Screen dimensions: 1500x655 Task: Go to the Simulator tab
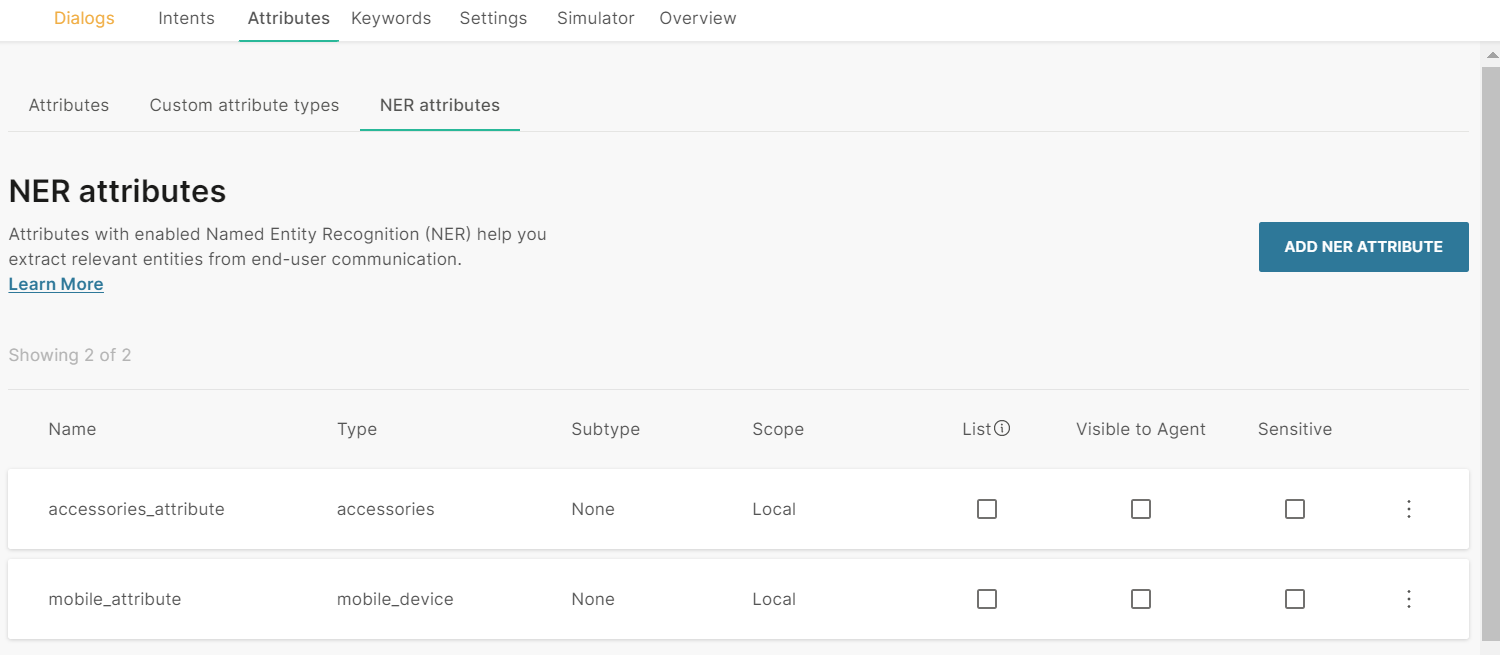coord(595,18)
